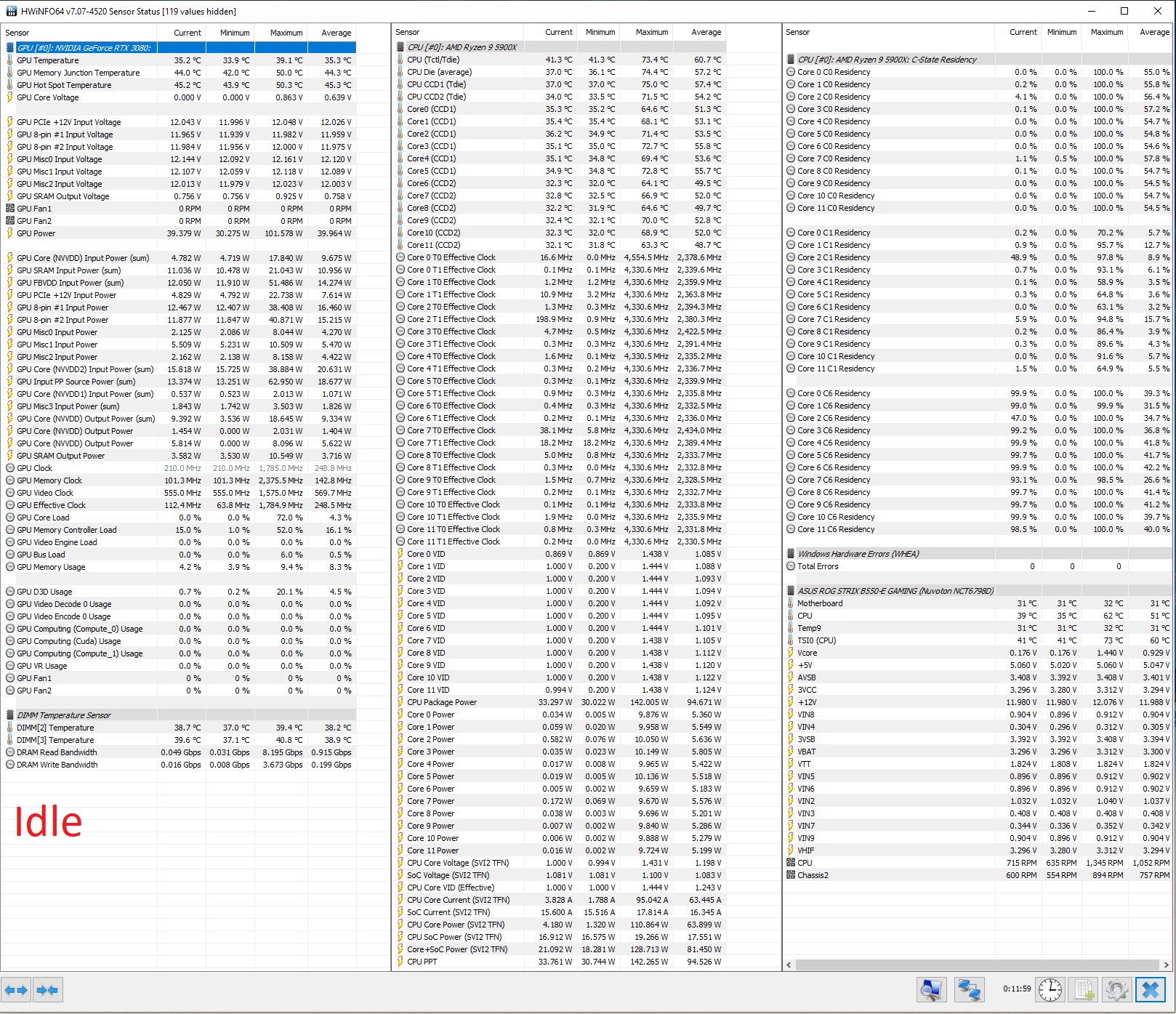Image resolution: width=1176 pixels, height=1014 pixels.
Task: Click the icon beside Windows Hardware Errors header
Action: click(x=791, y=554)
